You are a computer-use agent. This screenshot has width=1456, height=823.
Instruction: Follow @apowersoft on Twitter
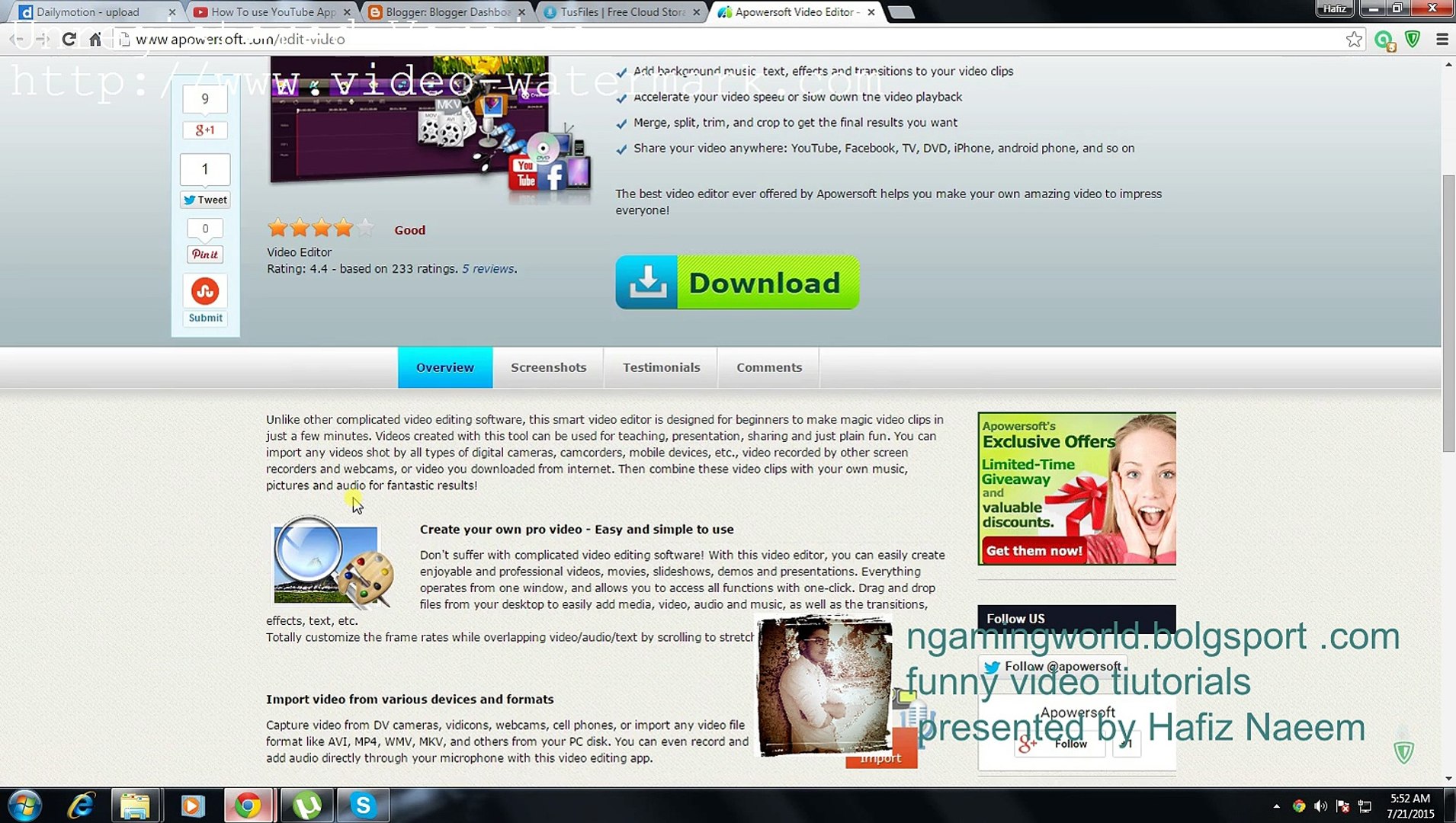pos(1053,666)
